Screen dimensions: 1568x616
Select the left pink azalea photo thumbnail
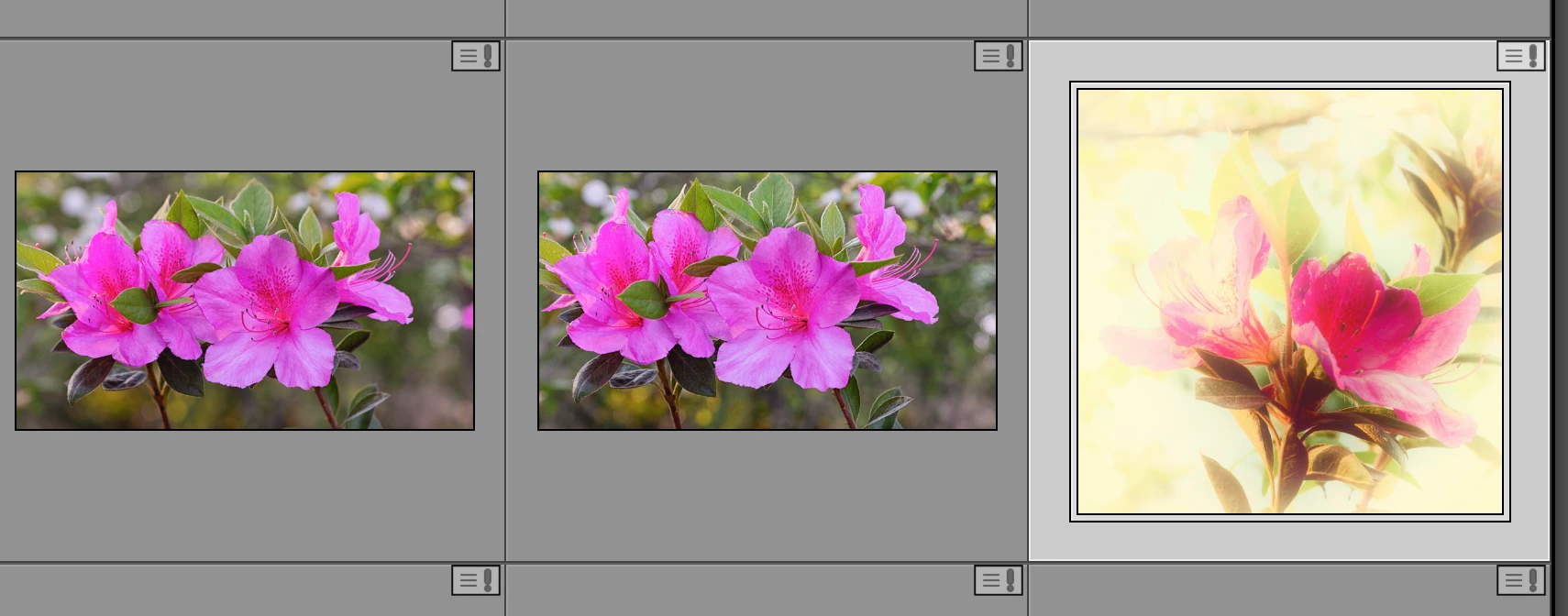(x=245, y=301)
